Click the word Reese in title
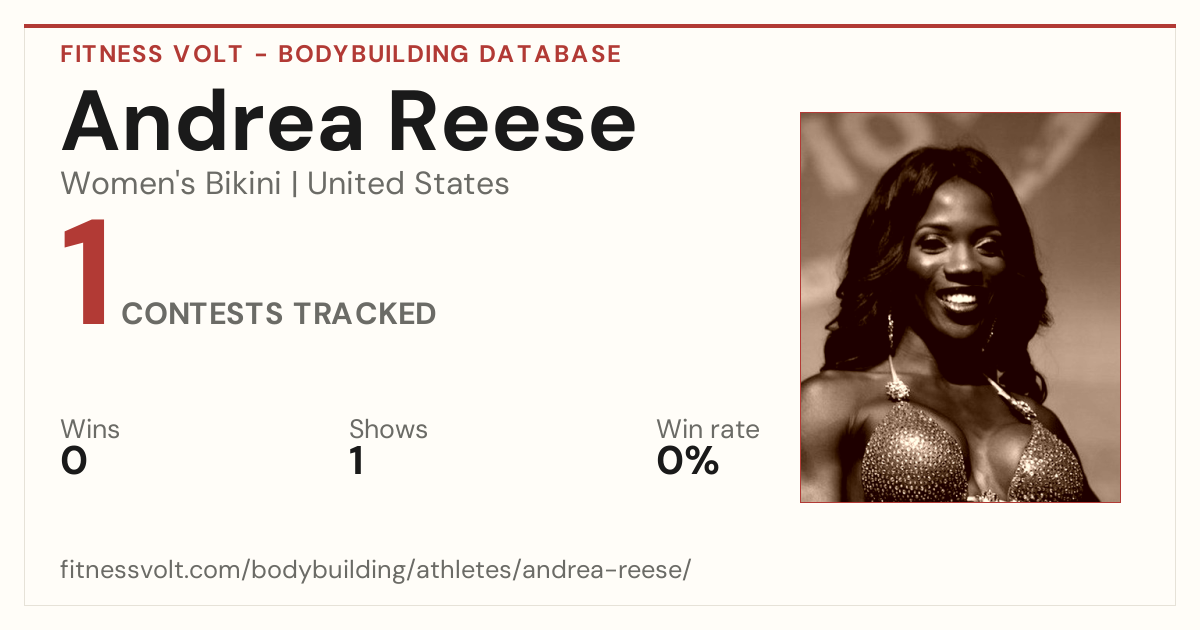The width and height of the screenshot is (1200, 630). tap(513, 120)
